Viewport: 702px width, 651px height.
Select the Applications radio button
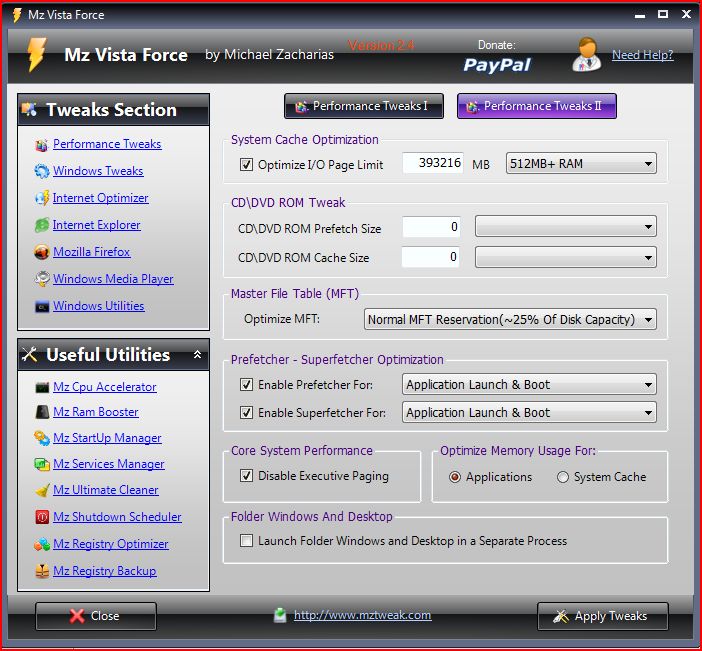[455, 477]
